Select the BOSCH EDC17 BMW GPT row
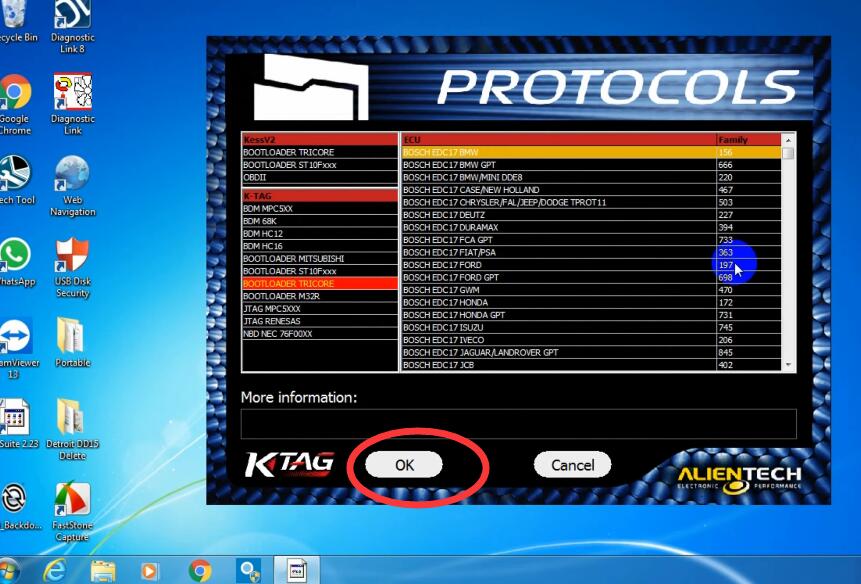 click(x=591, y=165)
